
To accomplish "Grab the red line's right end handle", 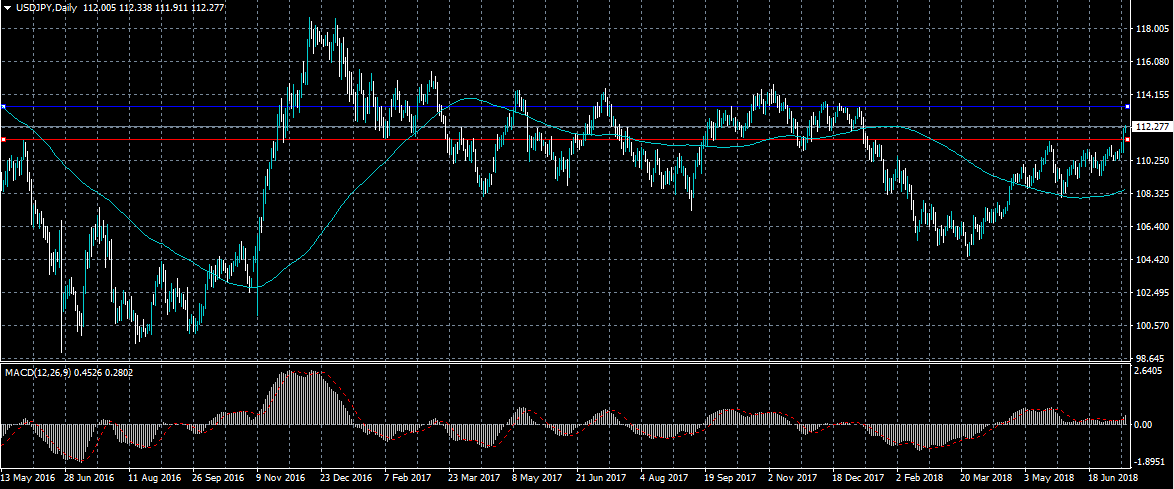I will [x=1128, y=140].
